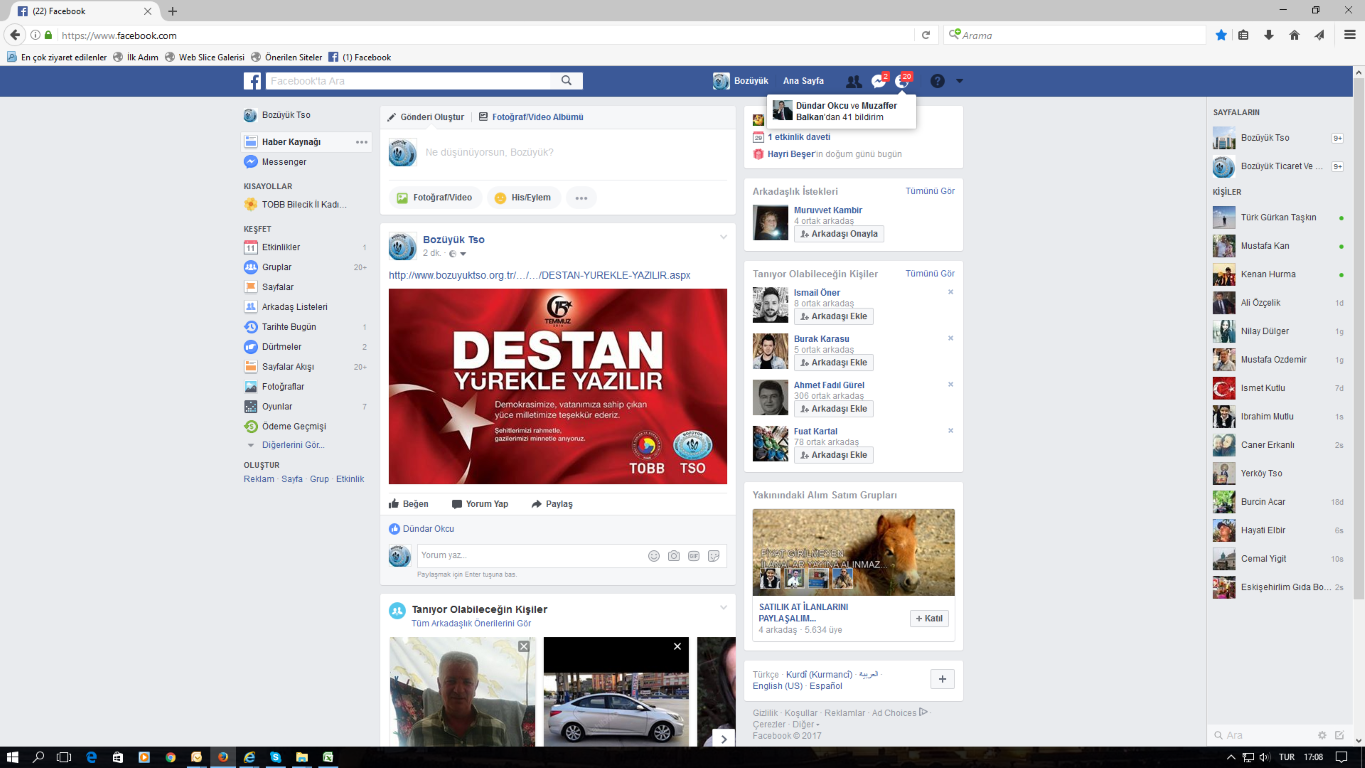Image resolution: width=1365 pixels, height=768 pixels.
Task: Open Skype from the Windows taskbar
Action: [x=275, y=757]
